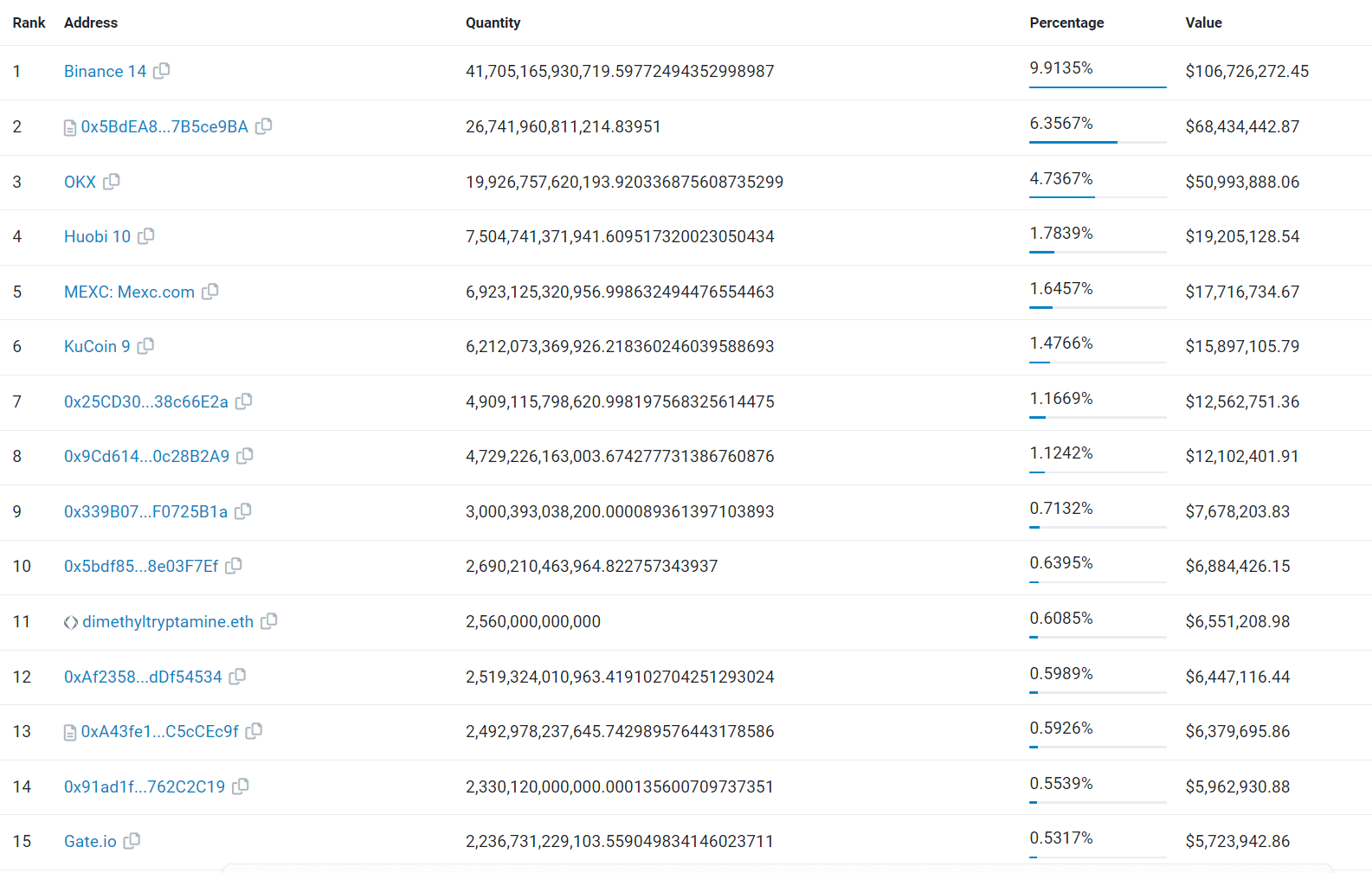Open the MEXC: Mexc.com link

(129, 292)
